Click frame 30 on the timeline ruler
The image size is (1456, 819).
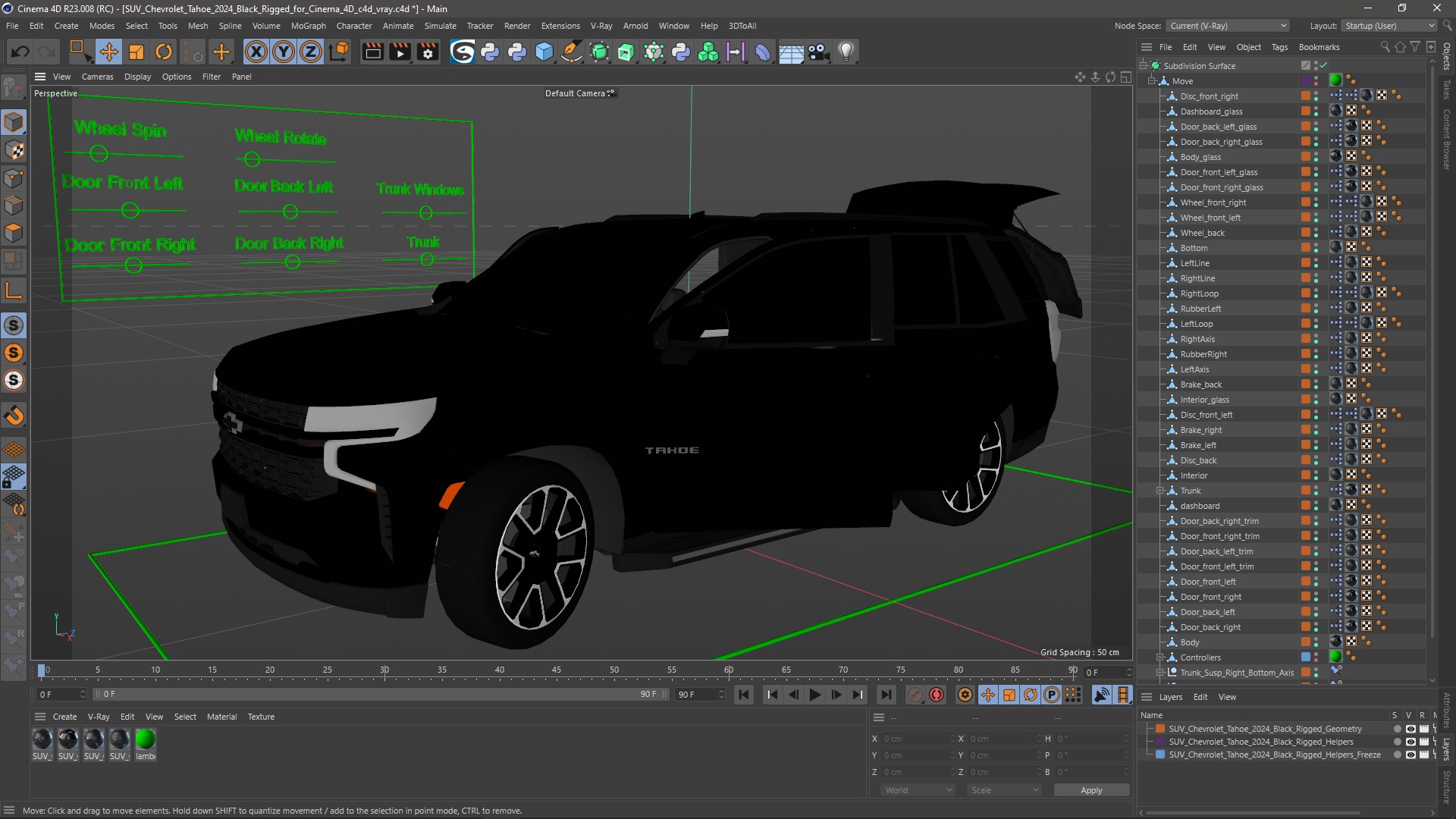(384, 670)
